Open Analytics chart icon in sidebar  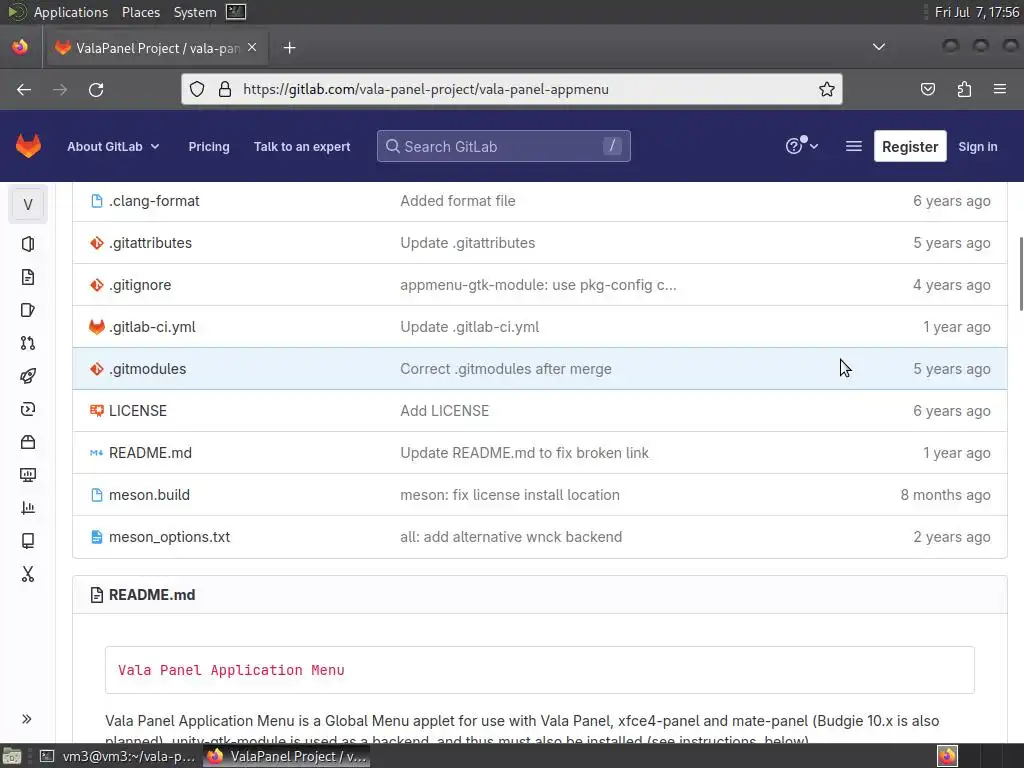[28, 507]
